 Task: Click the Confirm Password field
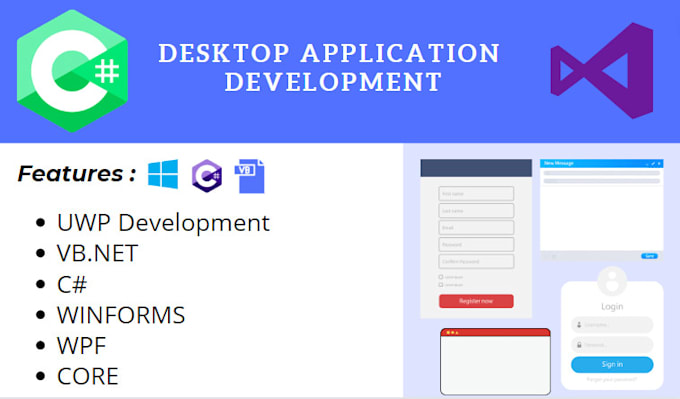(476, 261)
